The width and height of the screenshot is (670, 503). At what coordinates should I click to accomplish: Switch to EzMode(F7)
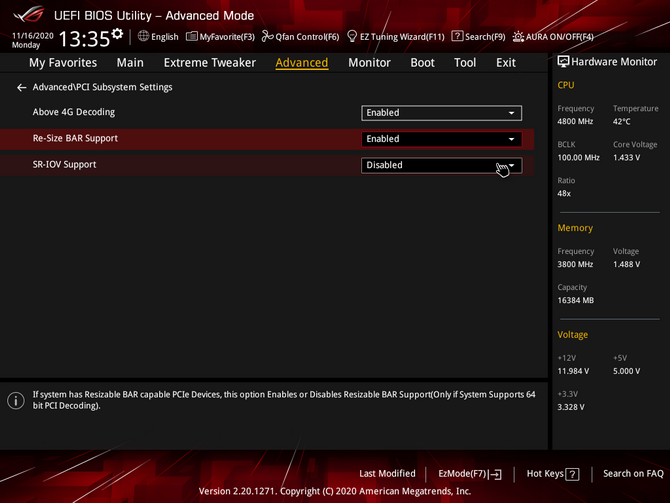(462, 474)
